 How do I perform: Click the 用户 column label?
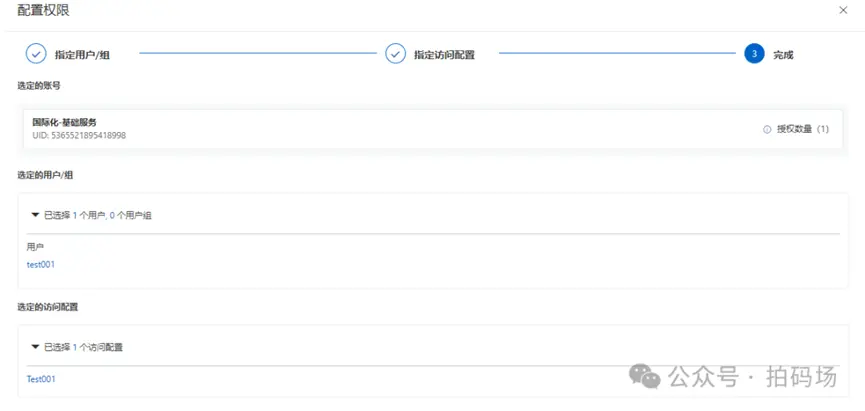coord(35,246)
